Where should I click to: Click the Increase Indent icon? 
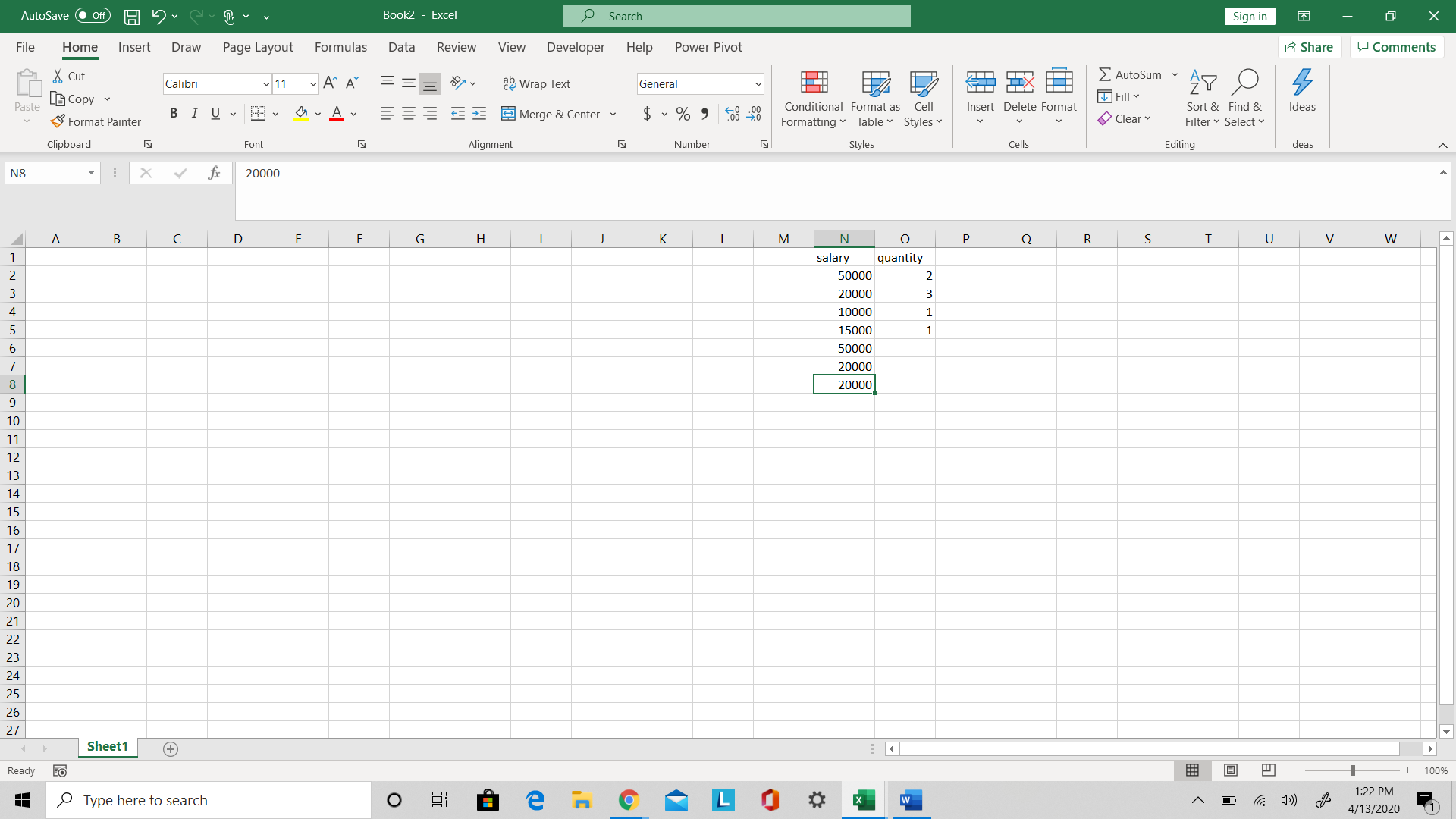[x=479, y=114]
